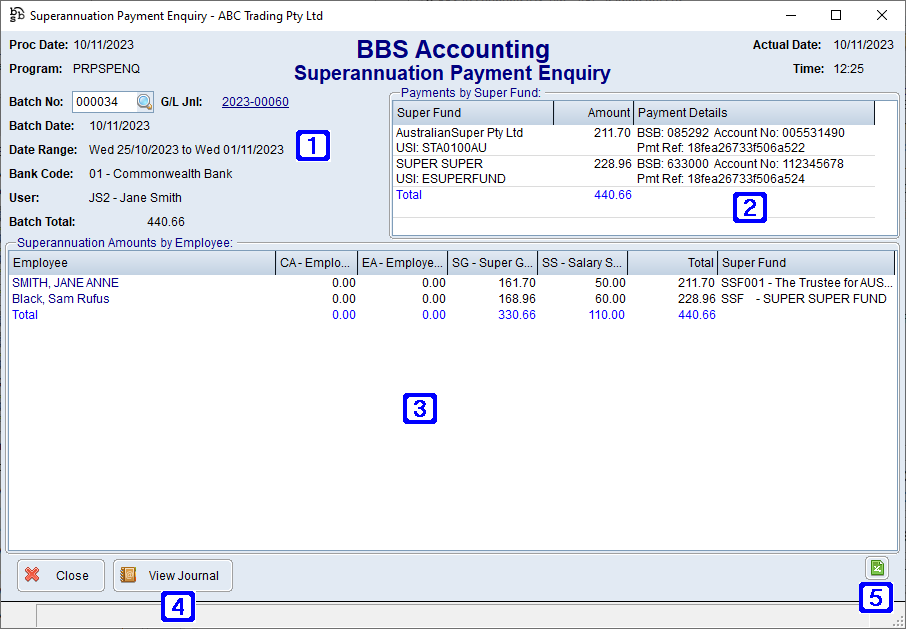Sort by the Employee column header
This screenshot has height=629, width=906.
[140, 262]
